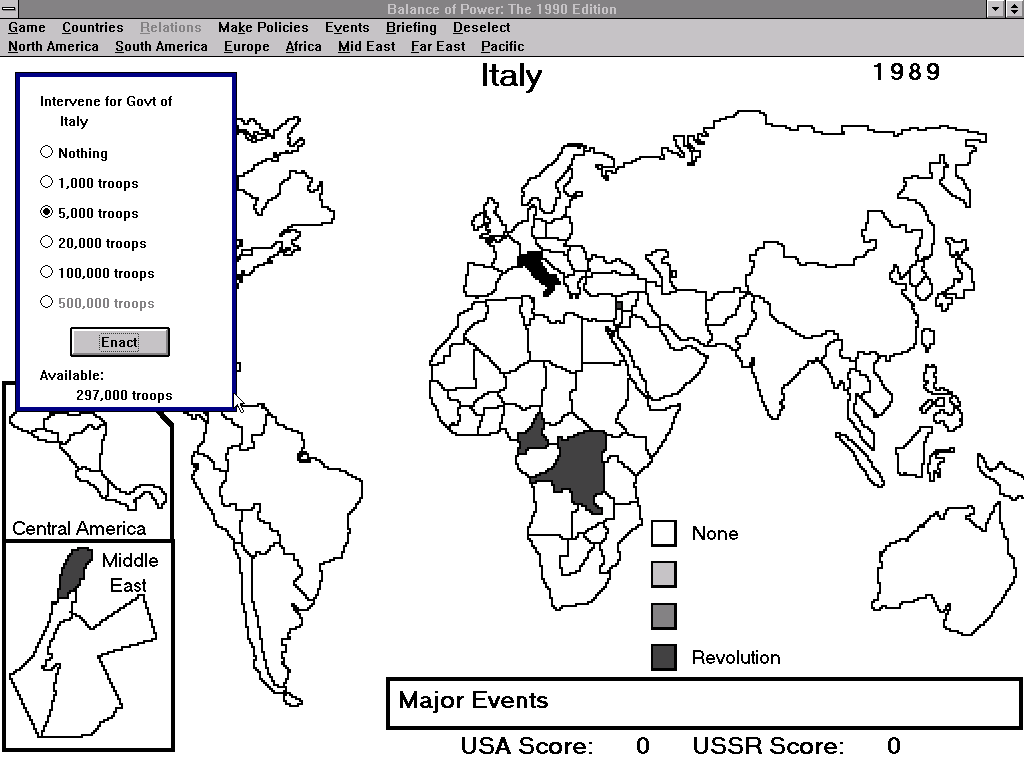Click Deselect in the menu bar
The image size is (1024, 768).
[481, 27]
